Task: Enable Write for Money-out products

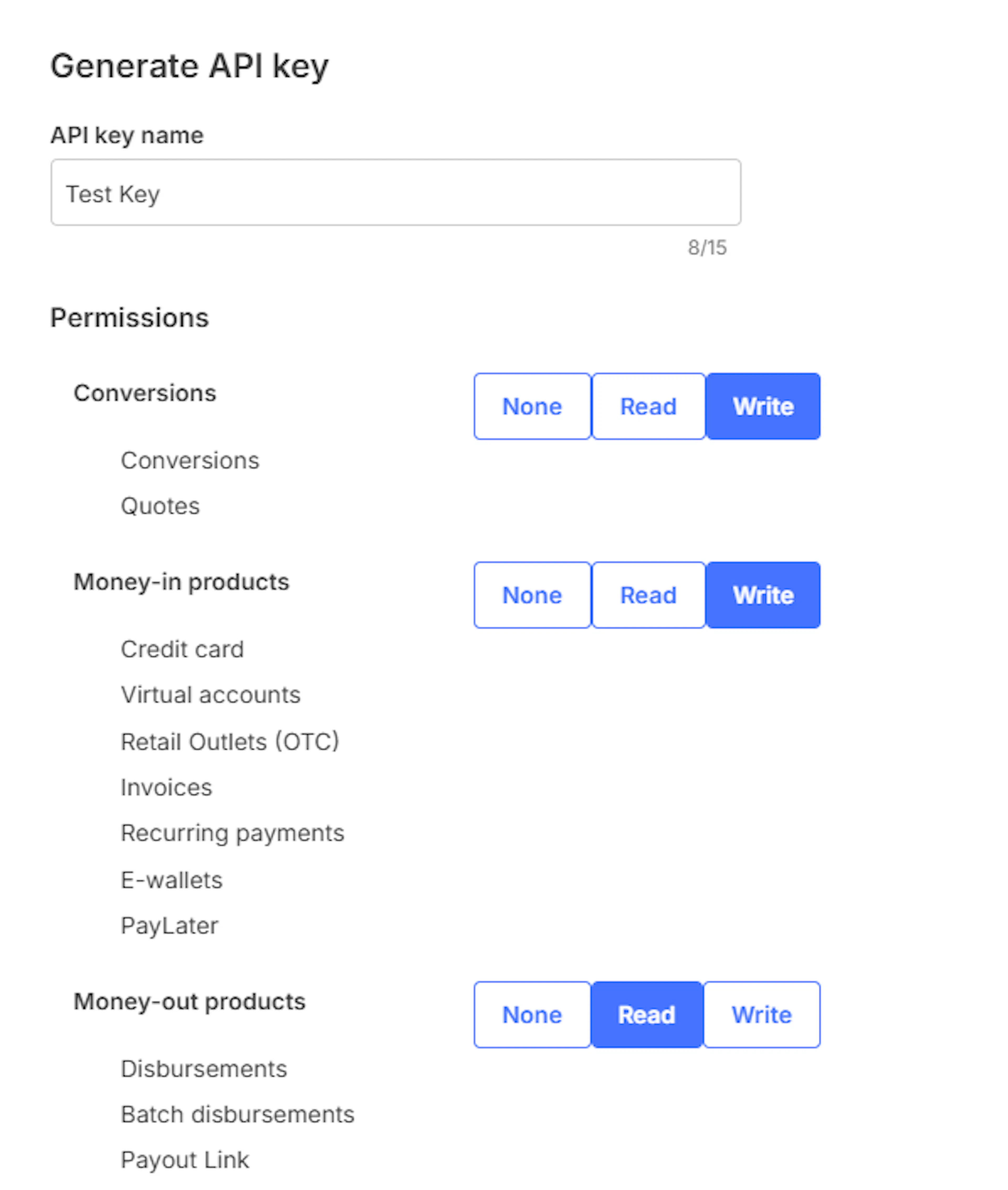Action: (x=762, y=1015)
